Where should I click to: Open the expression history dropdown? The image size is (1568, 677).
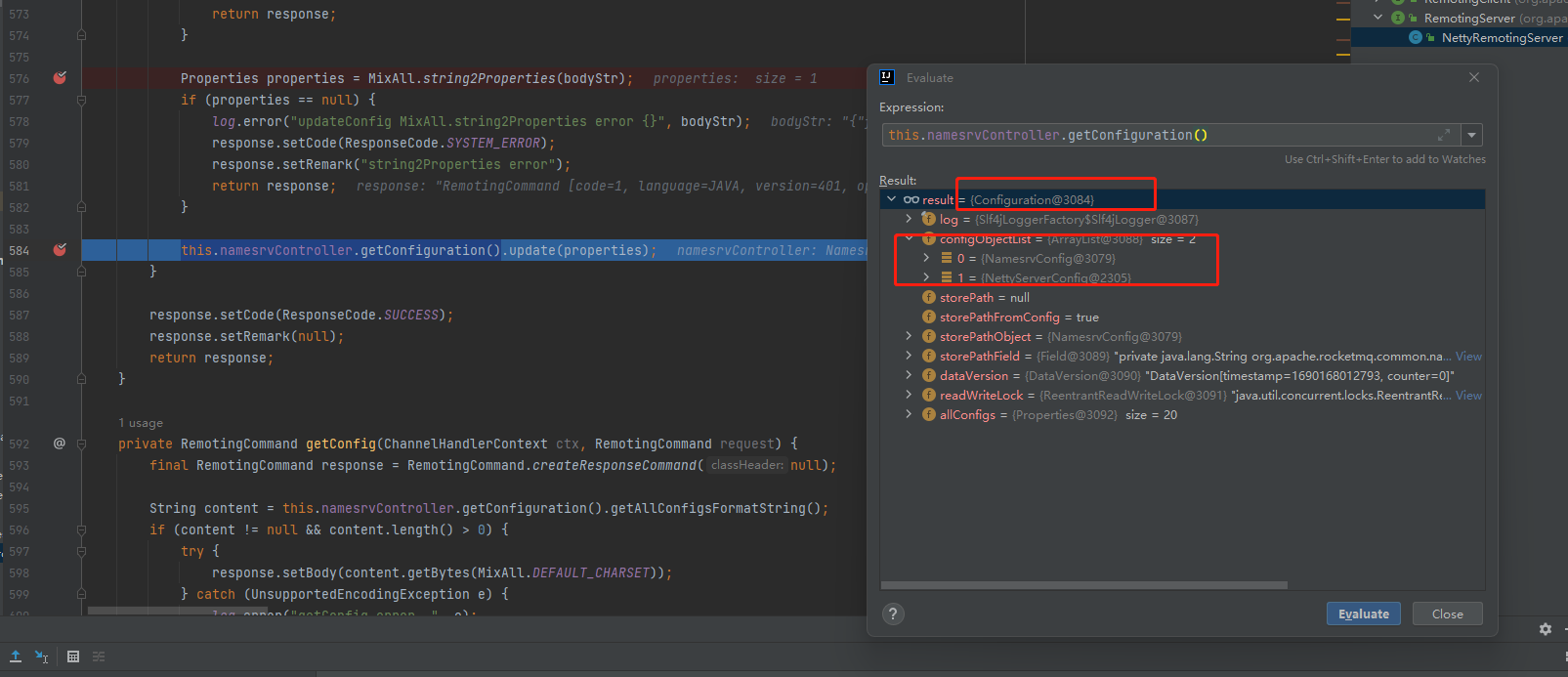1471,135
